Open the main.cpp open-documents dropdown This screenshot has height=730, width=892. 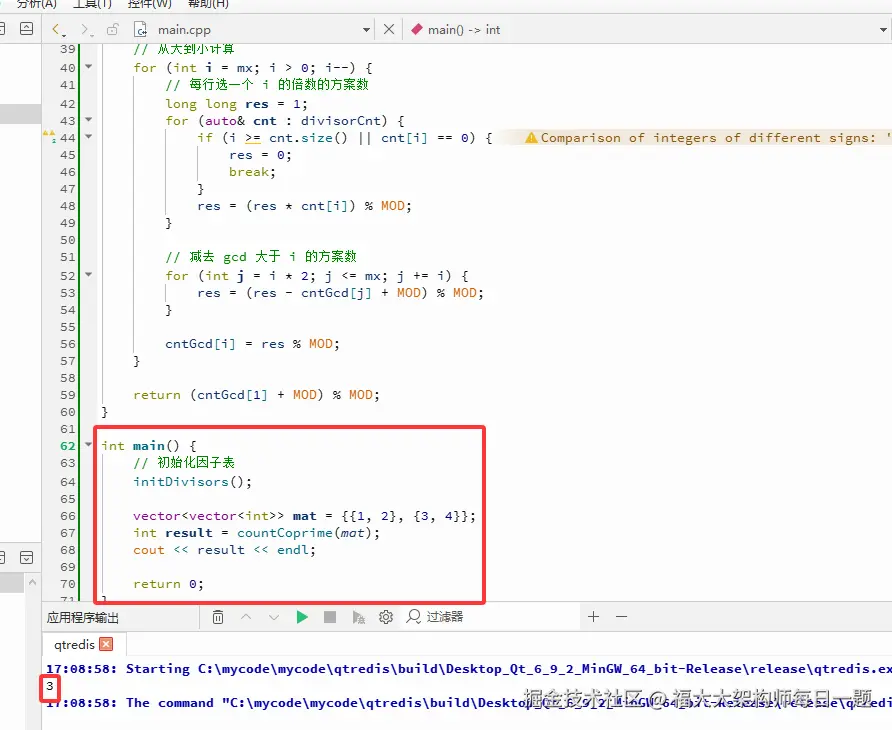(x=366, y=30)
